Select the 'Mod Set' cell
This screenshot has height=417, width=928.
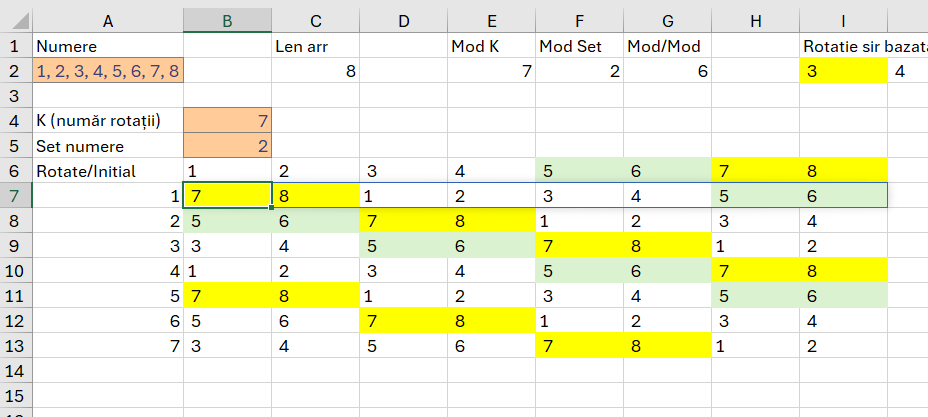[x=579, y=46]
